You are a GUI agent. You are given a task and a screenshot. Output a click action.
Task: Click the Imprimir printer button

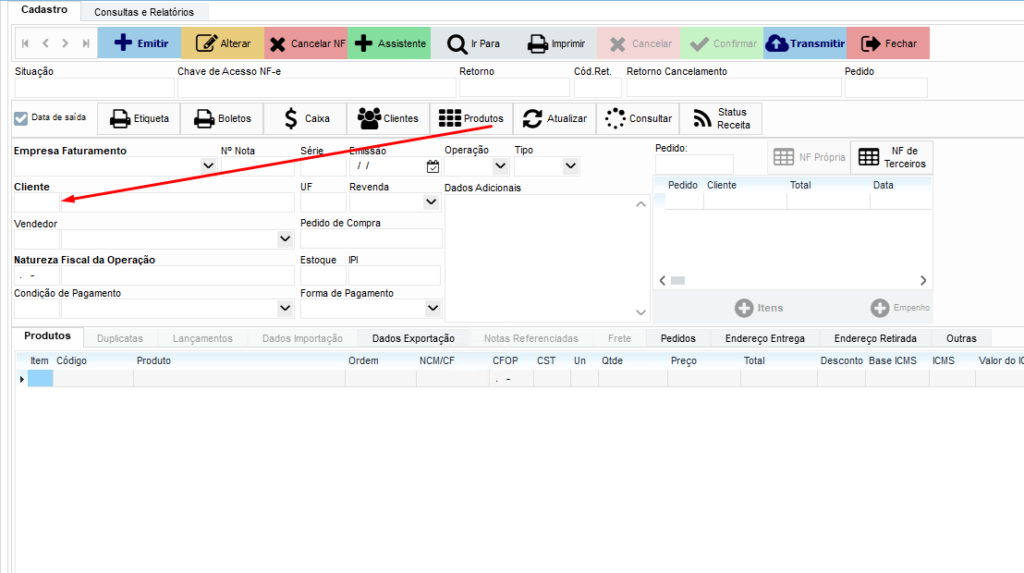click(x=556, y=43)
